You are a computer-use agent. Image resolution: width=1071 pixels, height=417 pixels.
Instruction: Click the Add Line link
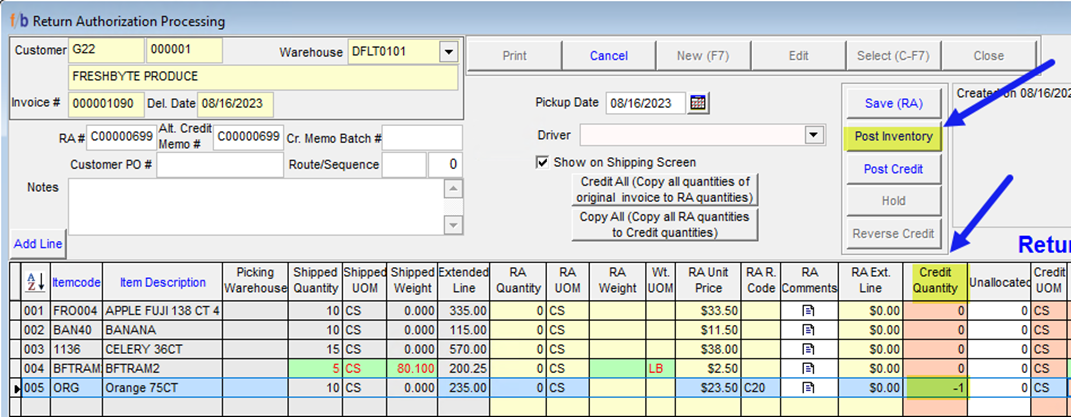click(x=38, y=244)
